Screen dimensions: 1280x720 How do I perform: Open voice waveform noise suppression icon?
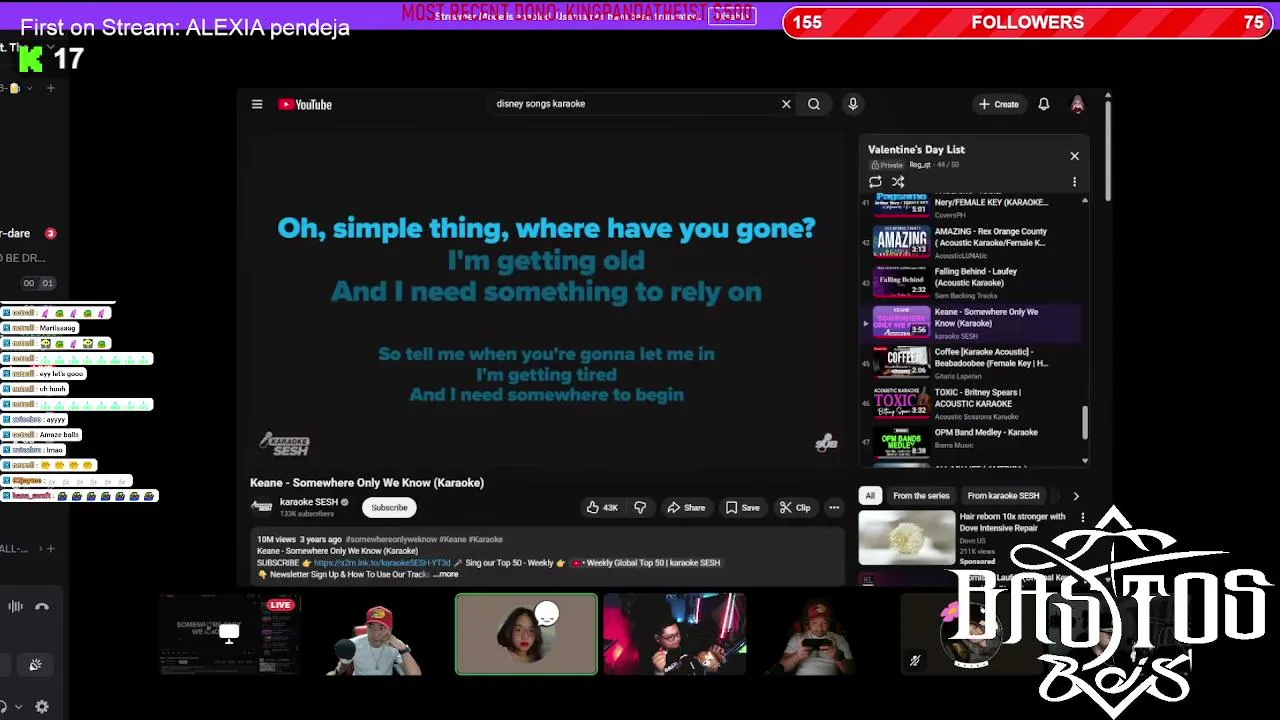coord(16,606)
